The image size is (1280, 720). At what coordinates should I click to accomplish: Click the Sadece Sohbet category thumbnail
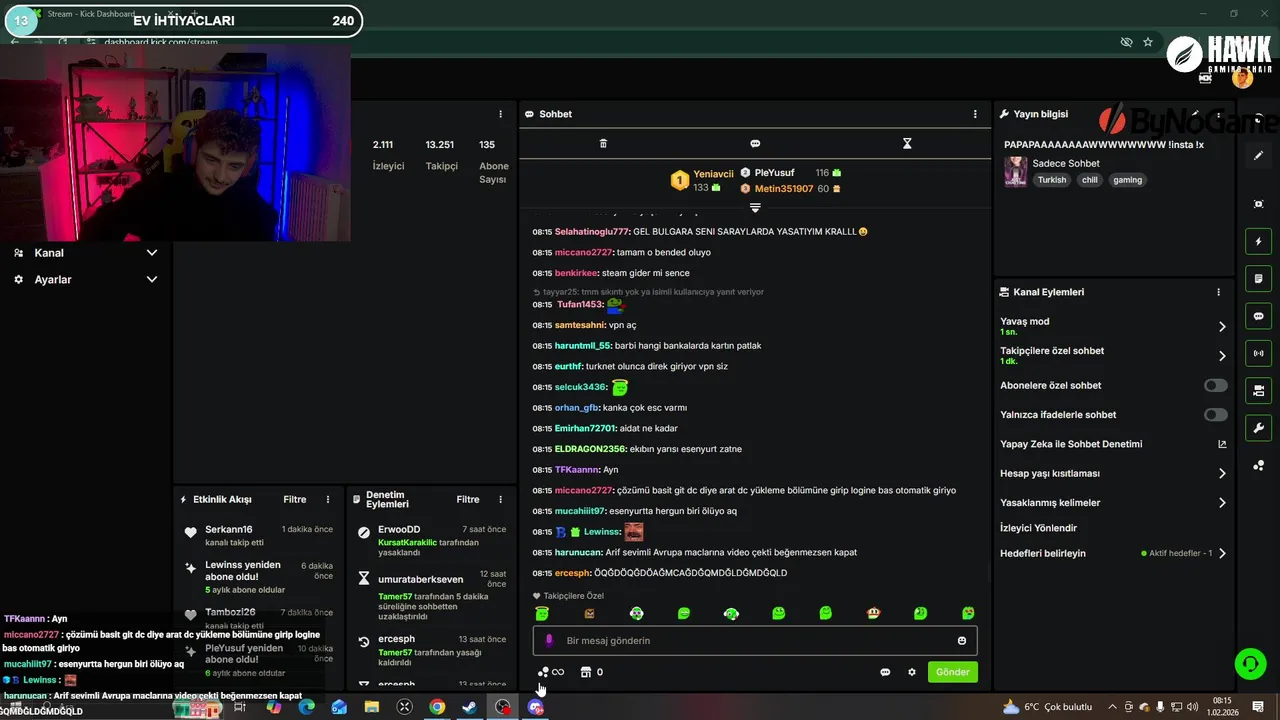coord(1015,171)
